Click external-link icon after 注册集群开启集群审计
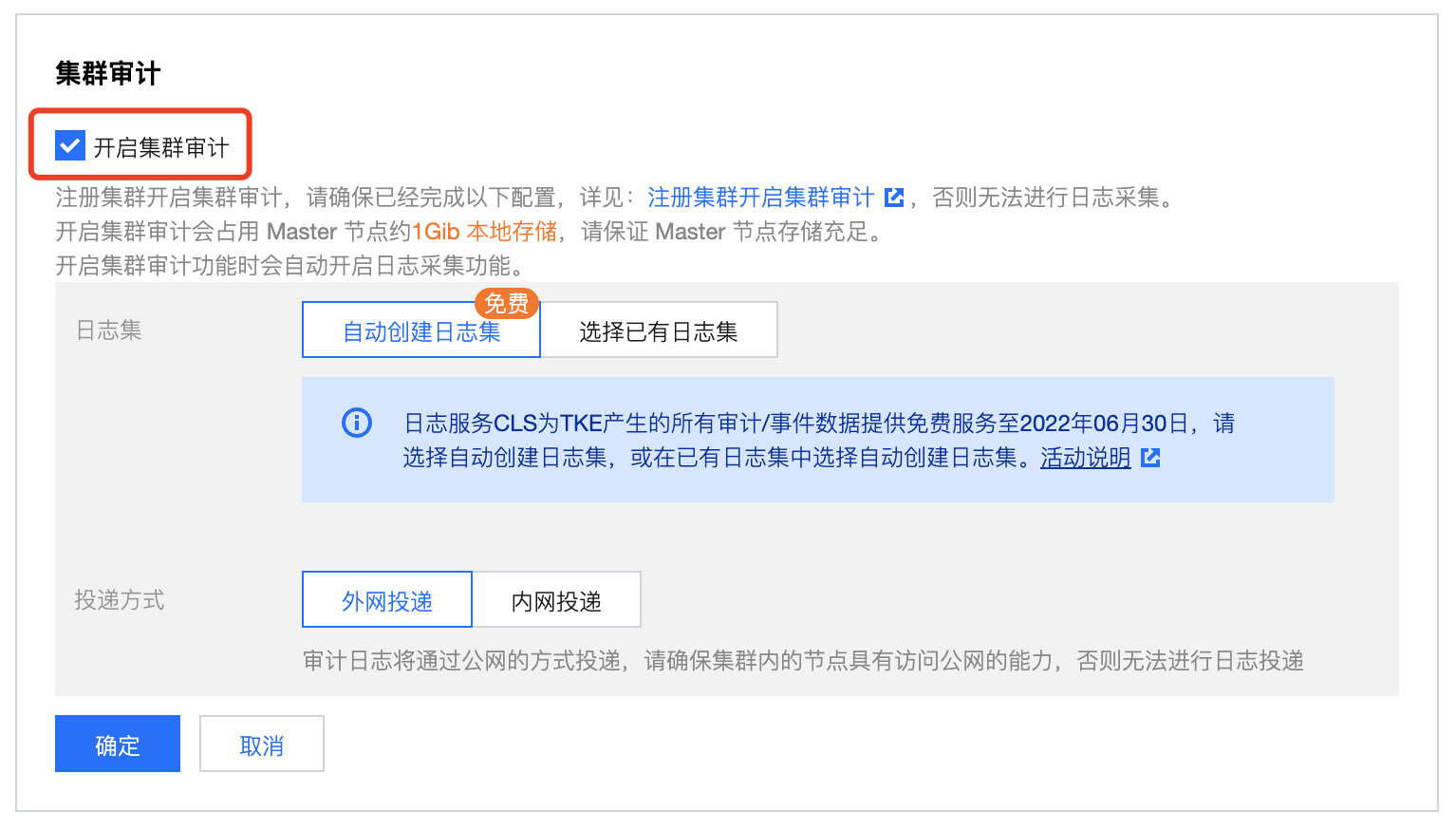Image resolution: width=1456 pixels, height=830 pixels. tap(894, 198)
